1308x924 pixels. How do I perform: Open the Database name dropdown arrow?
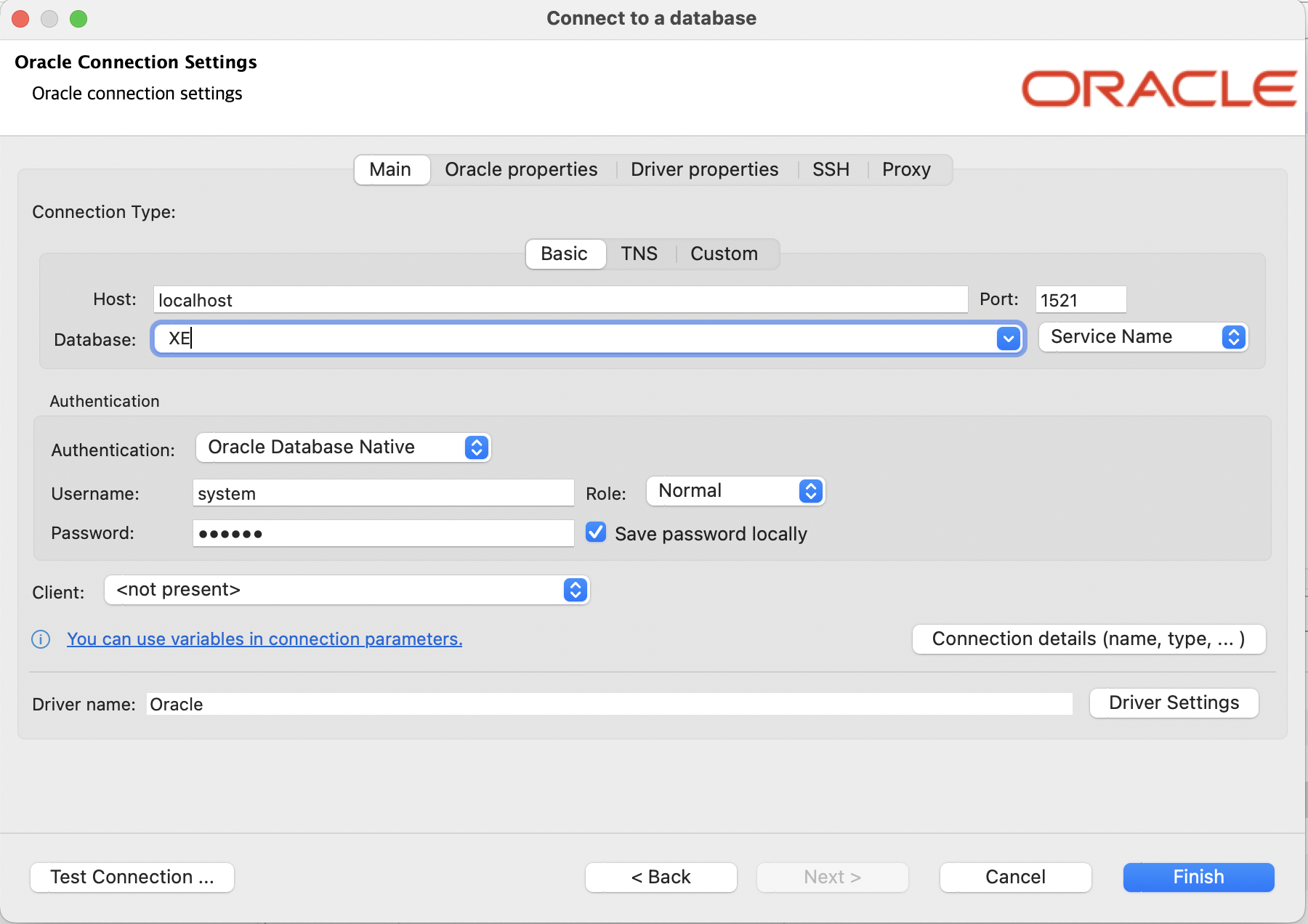point(1009,339)
